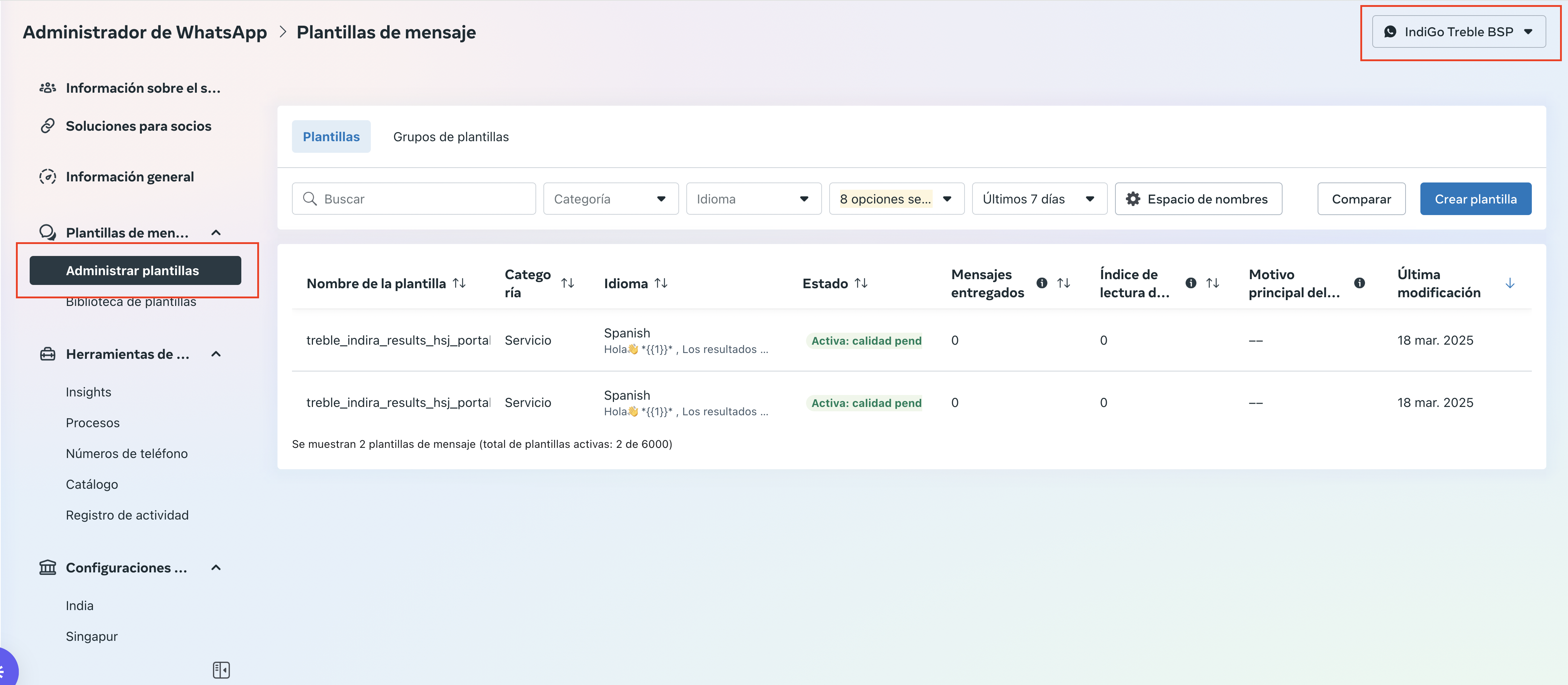Click the Comparar button
The height and width of the screenshot is (685, 1568).
point(1361,199)
